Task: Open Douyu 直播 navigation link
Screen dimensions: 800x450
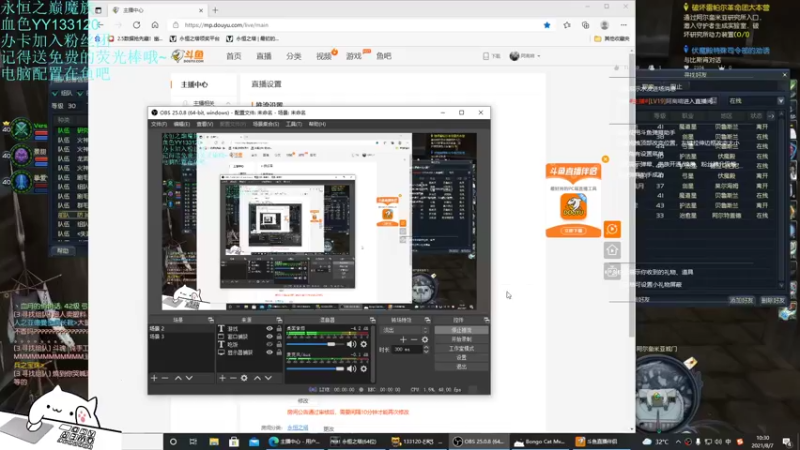Action: click(x=264, y=56)
